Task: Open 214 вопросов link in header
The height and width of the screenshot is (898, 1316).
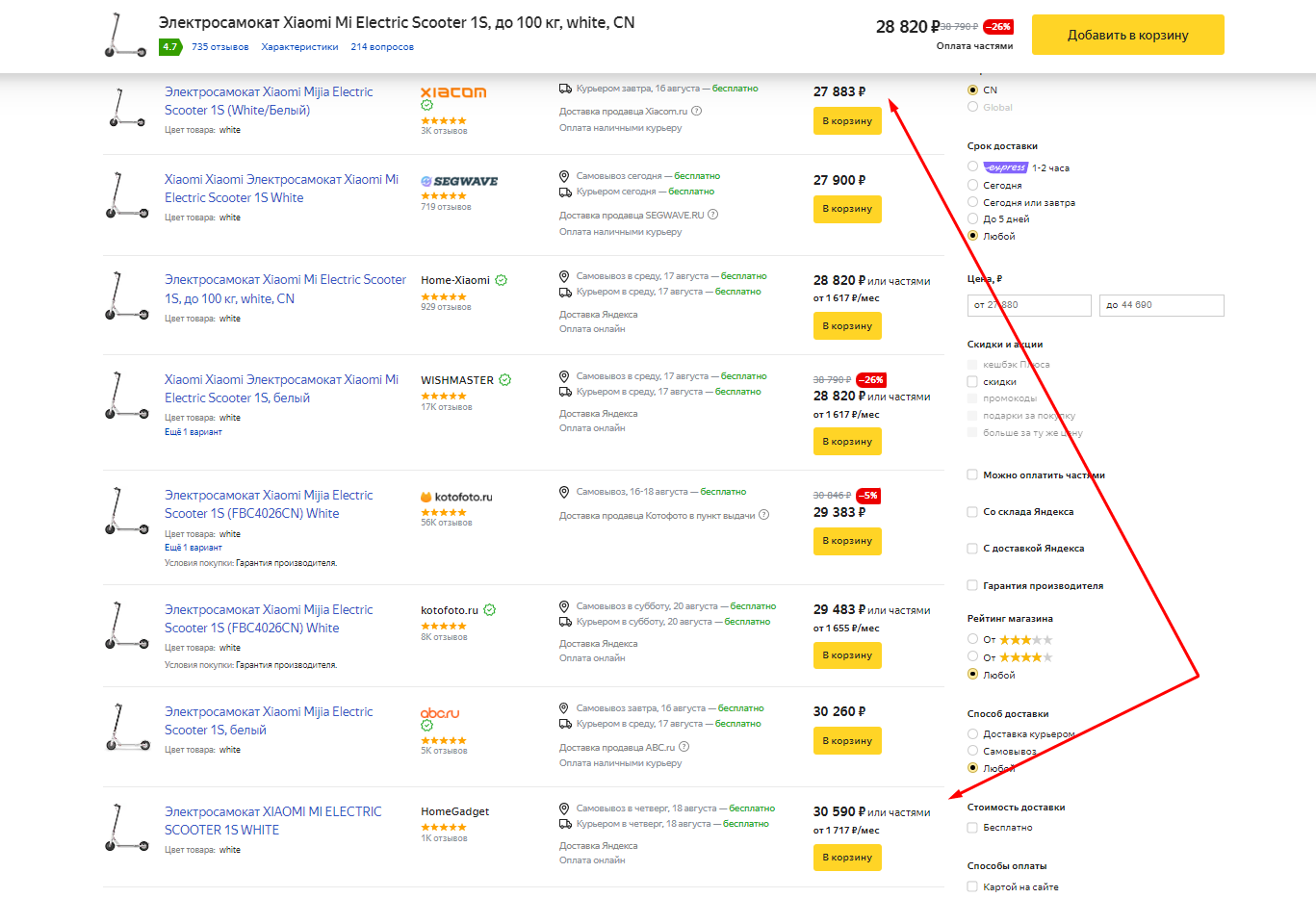Action: coord(382,46)
